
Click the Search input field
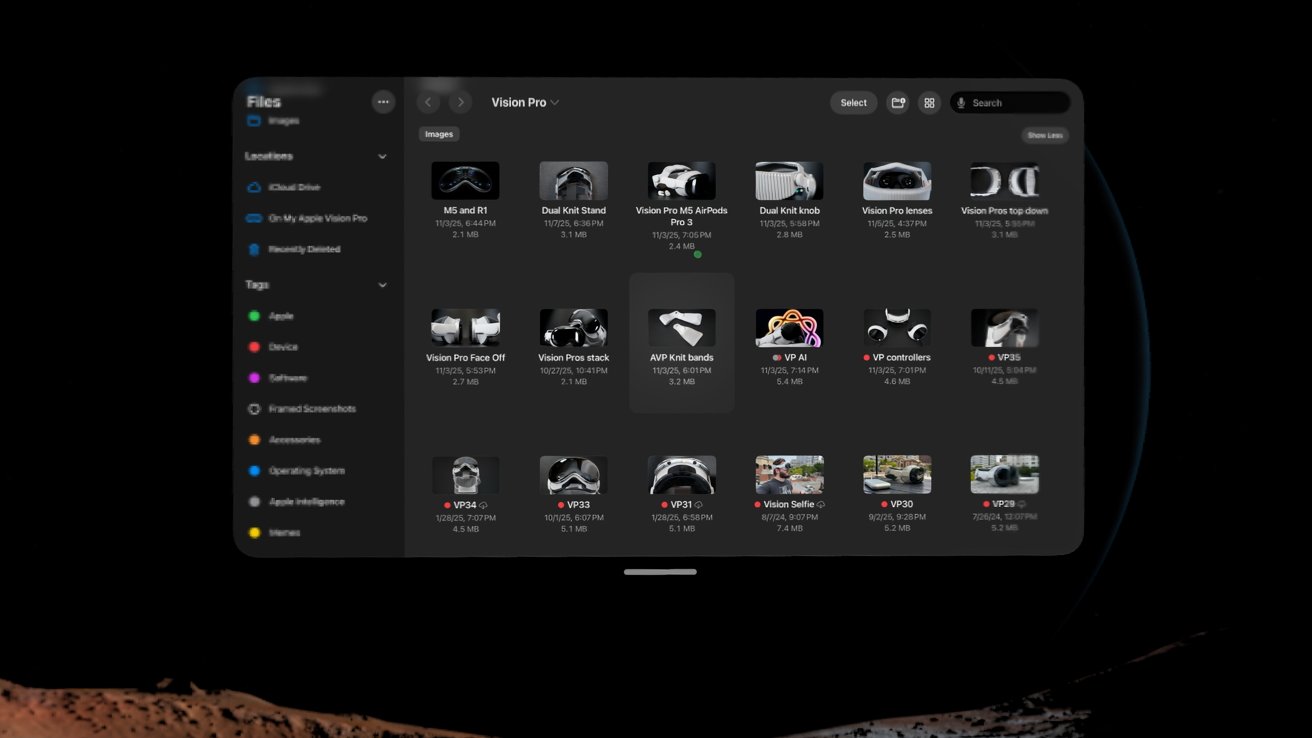pos(1017,103)
